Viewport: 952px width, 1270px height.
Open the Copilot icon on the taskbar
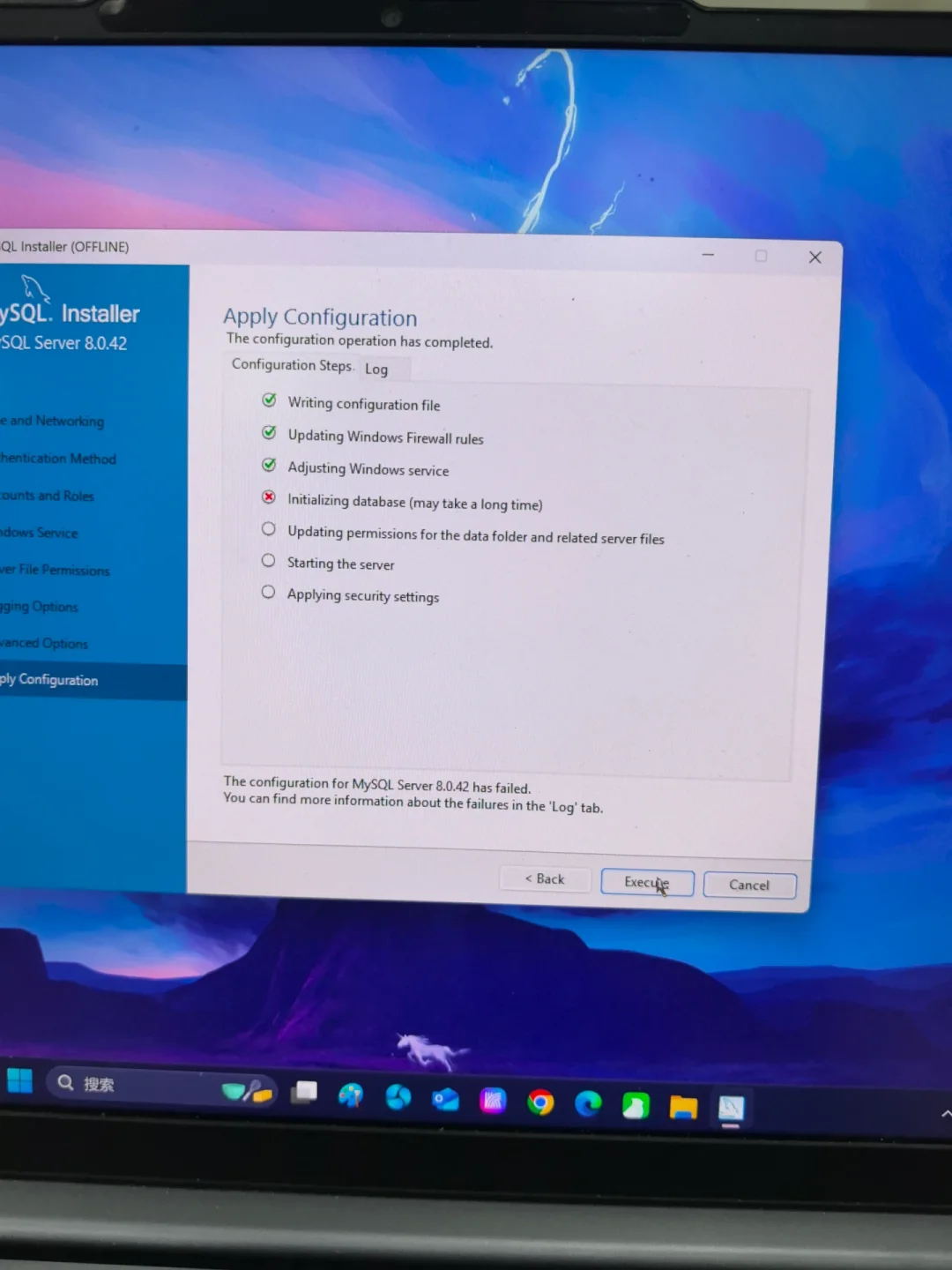pos(351,1095)
